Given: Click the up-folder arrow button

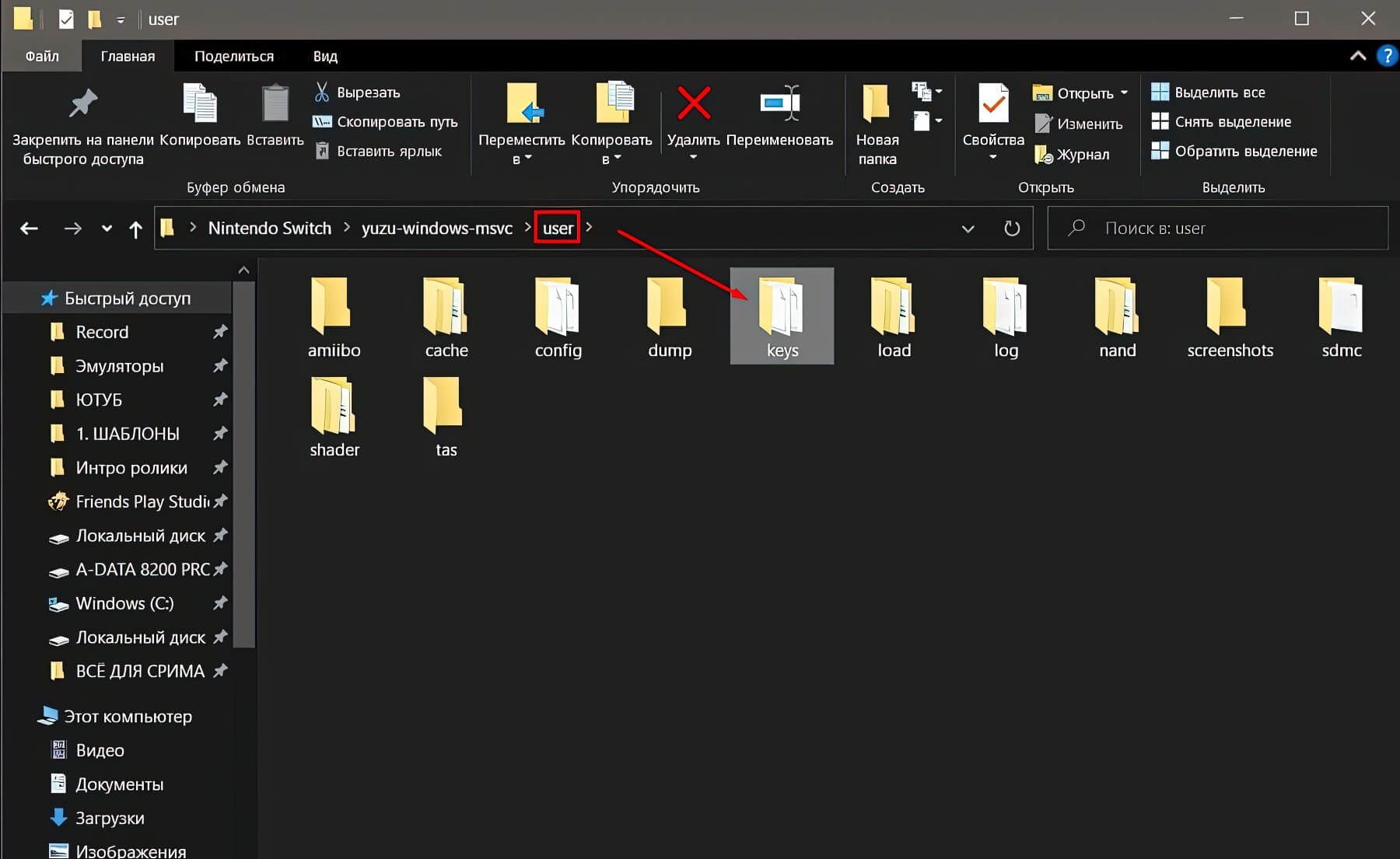Looking at the screenshot, I should (135, 229).
